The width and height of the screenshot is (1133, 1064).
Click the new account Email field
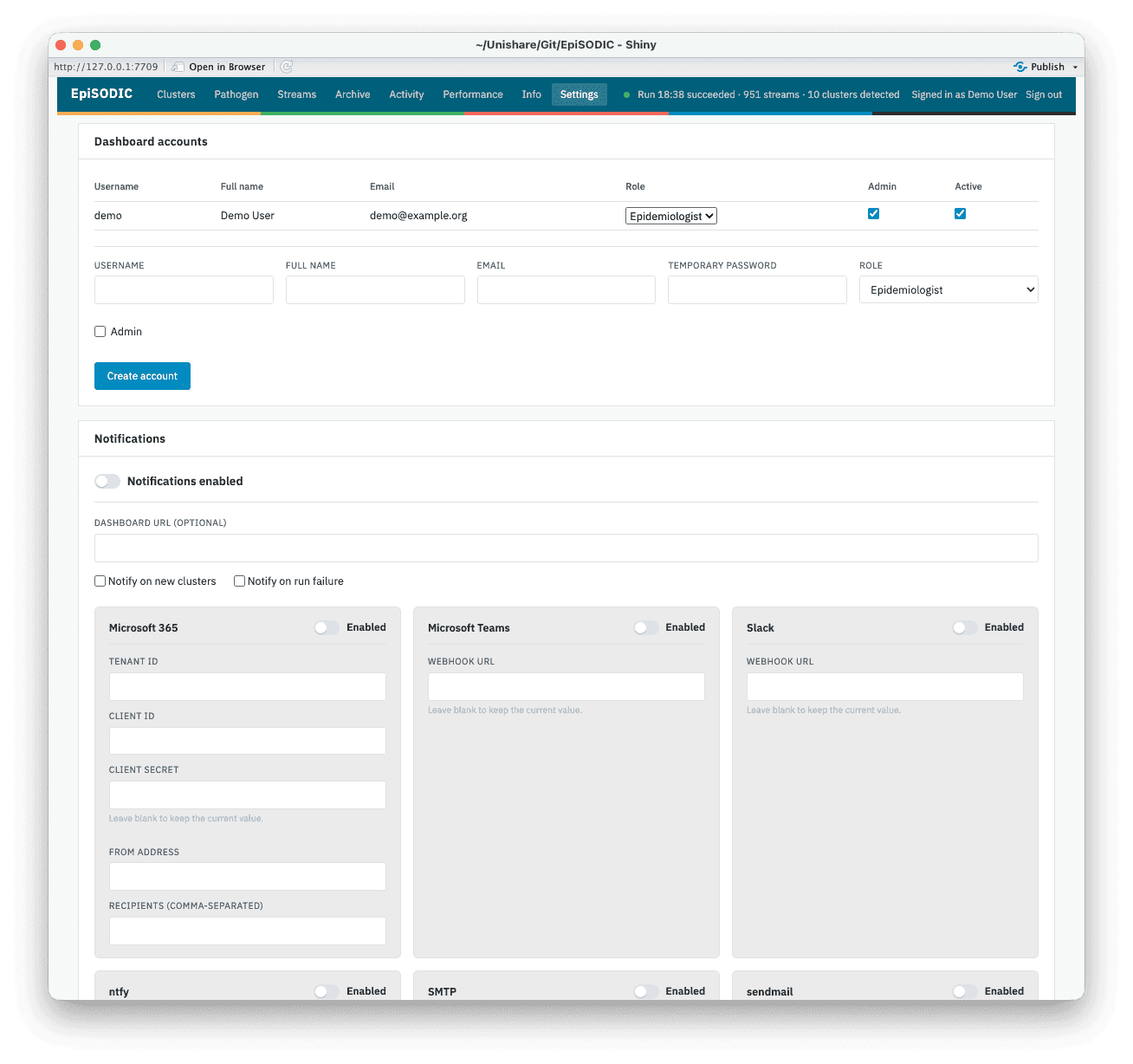[x=566, y=289]
